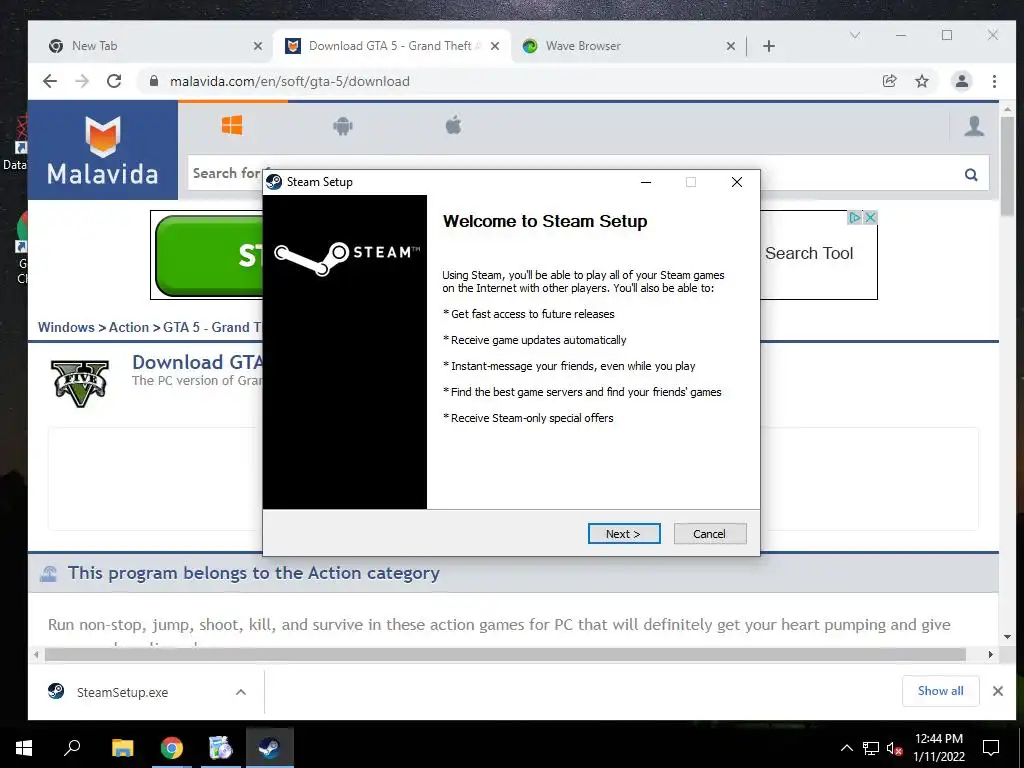This screenshot has height=768, width=1024.
Task: Open the Chrome three-dot menu
Action: pos(994,81)
